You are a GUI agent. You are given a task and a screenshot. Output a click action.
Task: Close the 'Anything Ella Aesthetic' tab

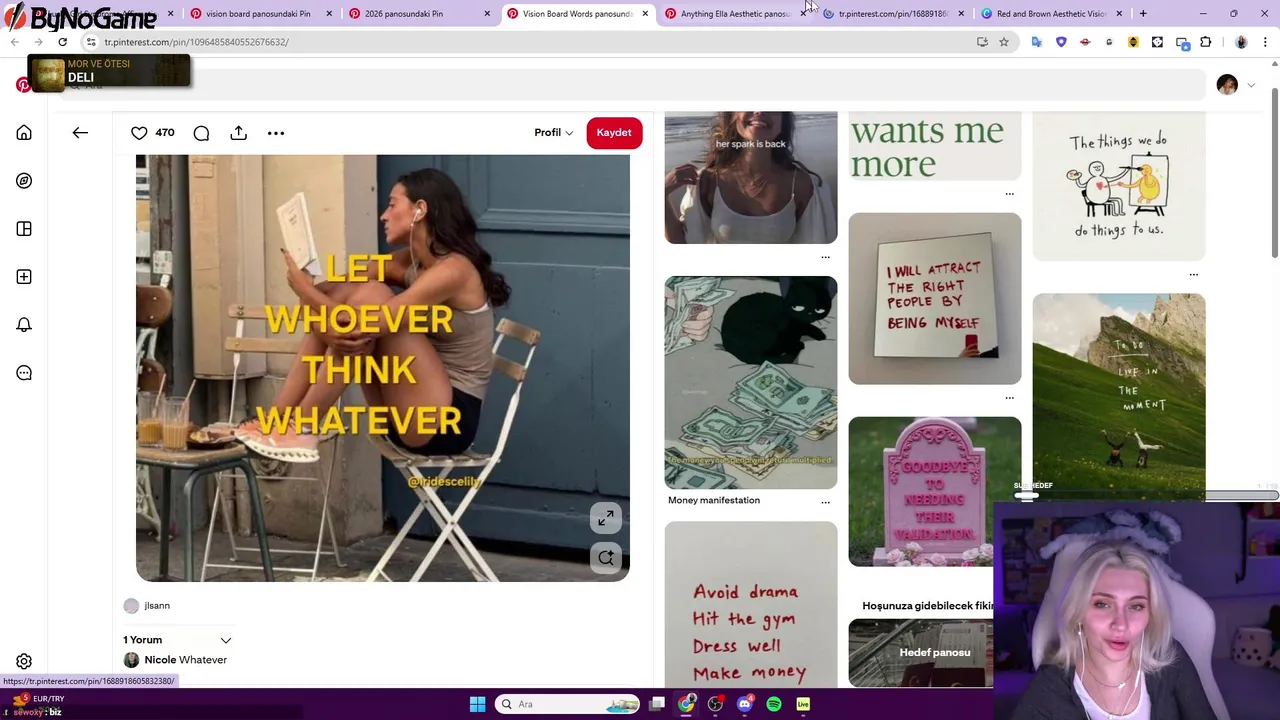(803, 13)
